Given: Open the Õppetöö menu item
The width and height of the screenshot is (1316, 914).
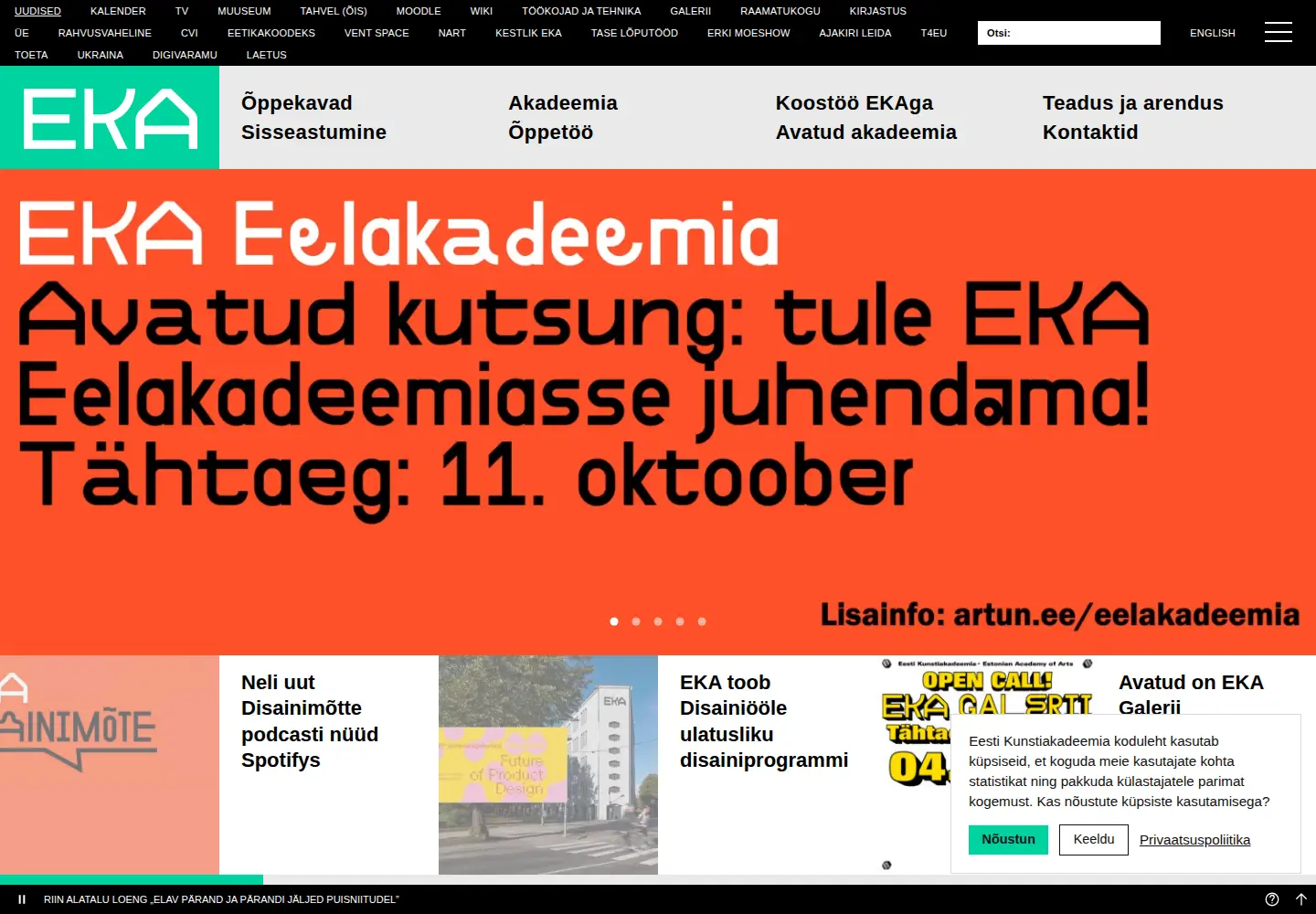Looking at the screenshot, I should tap(550, 133).
